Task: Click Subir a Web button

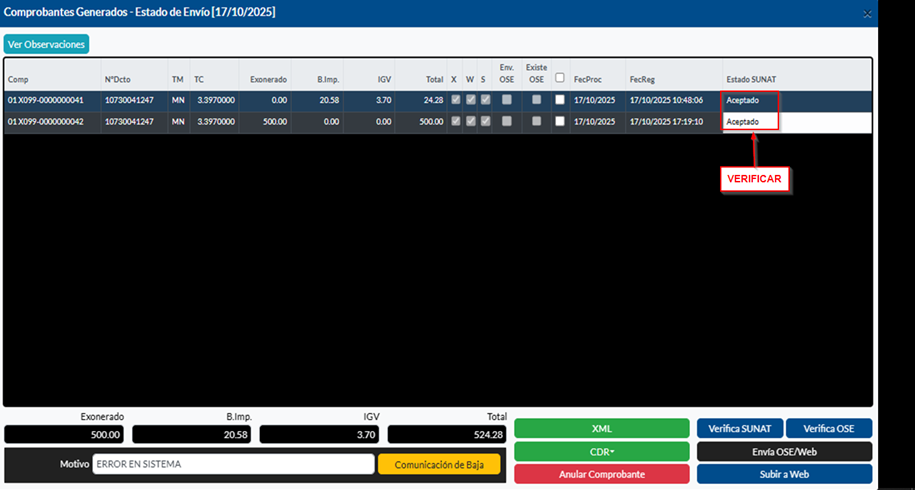Action: (x=784, y=474)
